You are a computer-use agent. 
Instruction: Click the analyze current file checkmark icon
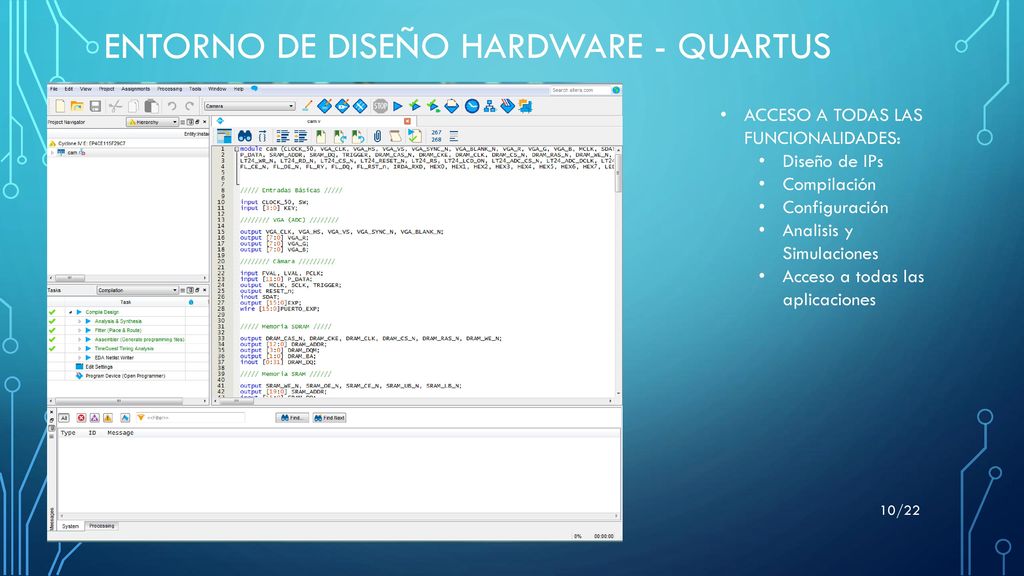[x=414, y=136]
